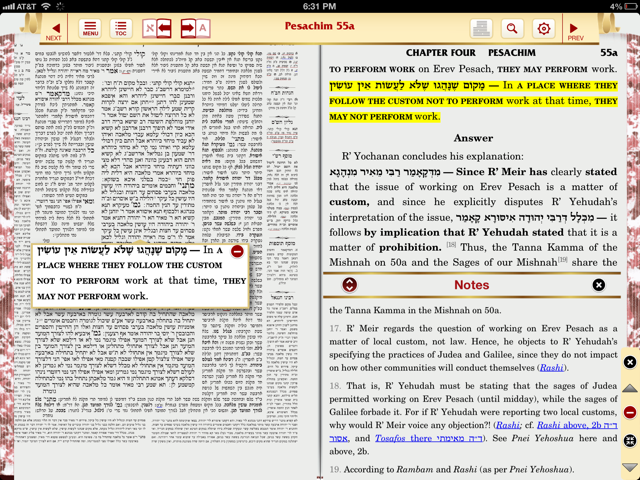Open the TOC table of contents
Screen dimensions: 640x480
pyautogui.click(x=120, y=30)
